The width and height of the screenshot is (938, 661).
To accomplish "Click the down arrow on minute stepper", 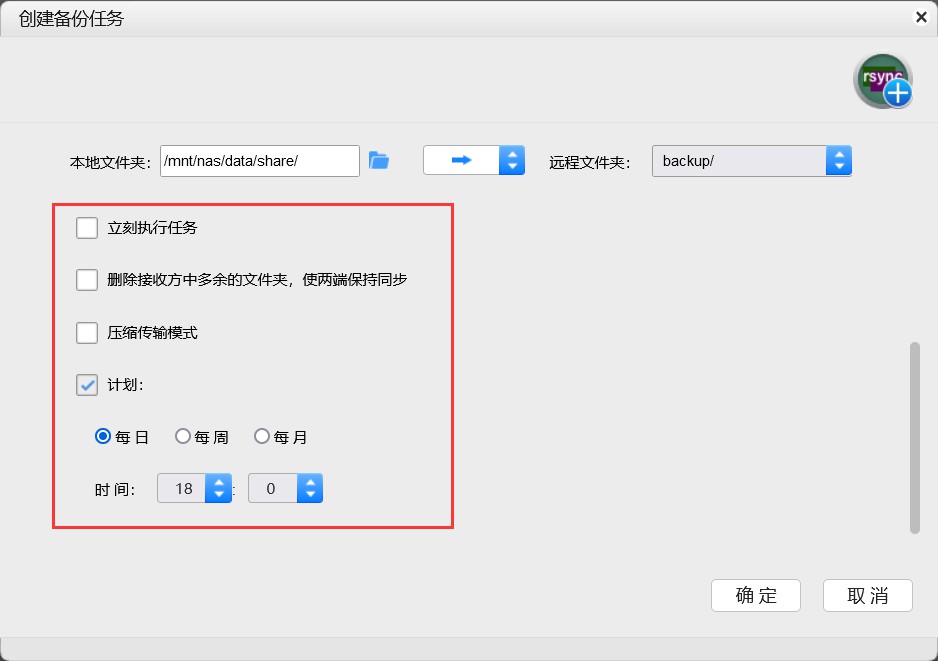I will point(310,494).
